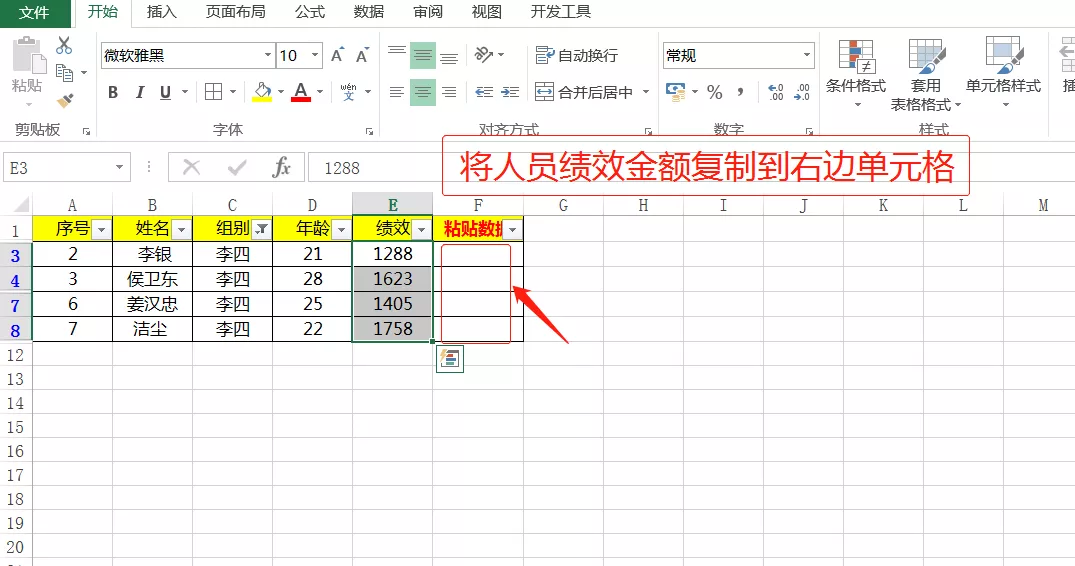Toggle italic formatting

pos(140,92)
